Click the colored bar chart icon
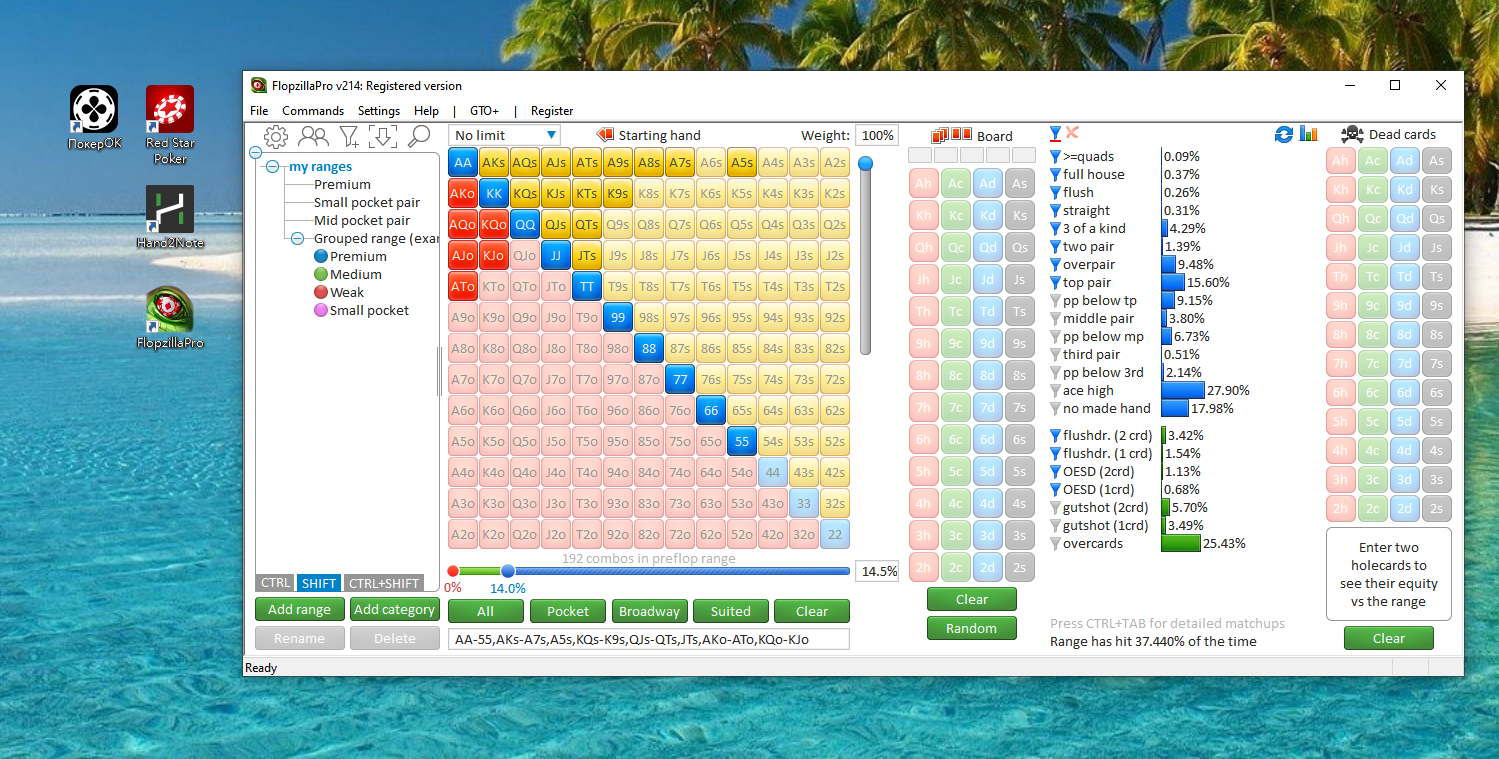 tap(1308, 134)
